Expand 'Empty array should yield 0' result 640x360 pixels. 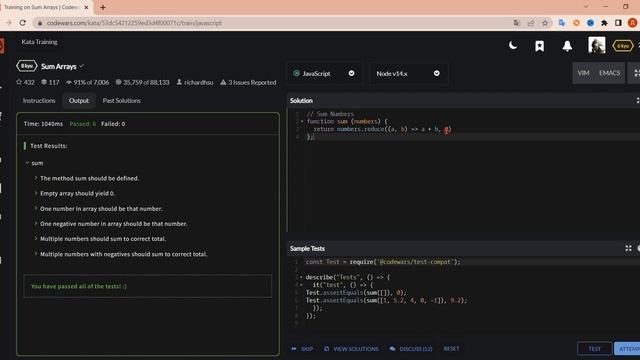36,193
